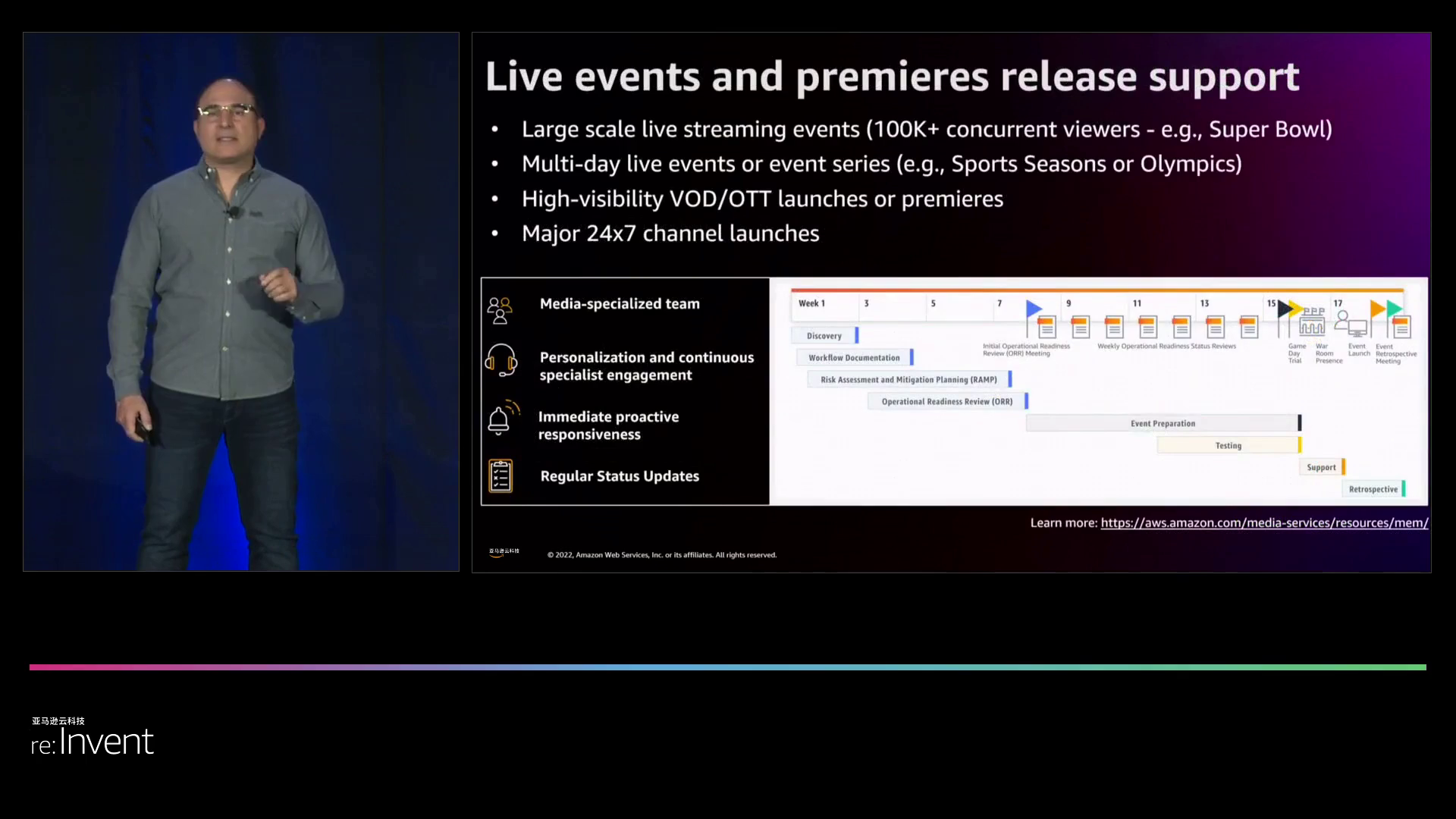Click the Retrospective phase bar
1456x819 pixels.
click(x=1373, y=489)
